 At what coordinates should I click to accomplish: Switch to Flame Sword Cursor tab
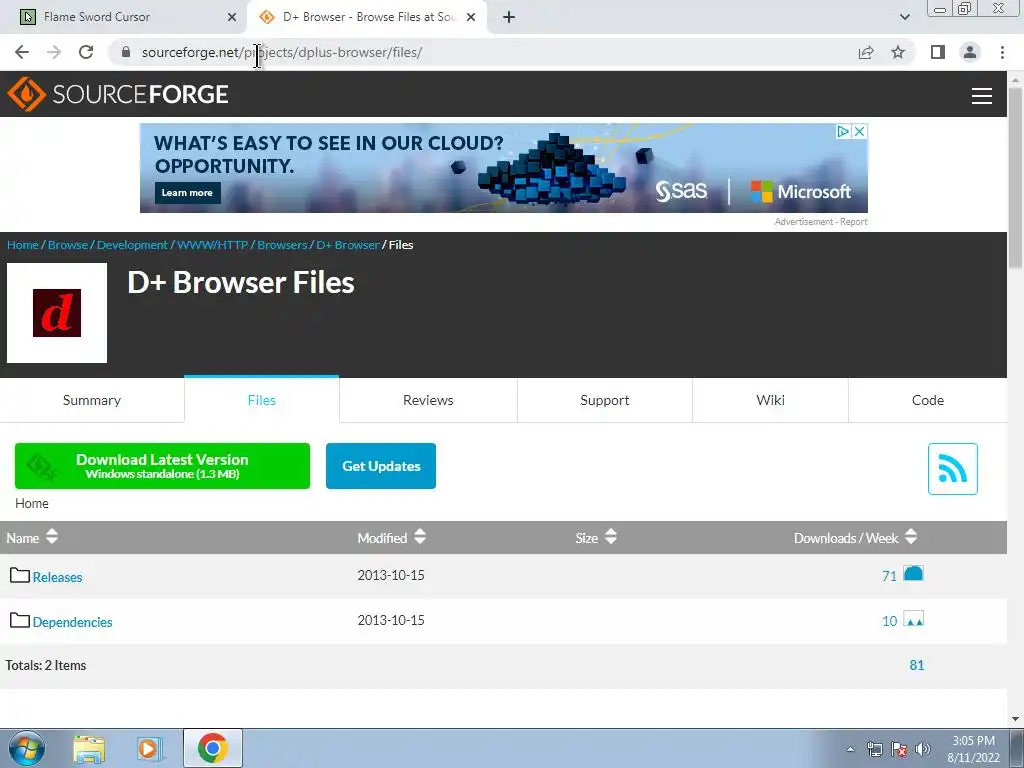point(123,17)
